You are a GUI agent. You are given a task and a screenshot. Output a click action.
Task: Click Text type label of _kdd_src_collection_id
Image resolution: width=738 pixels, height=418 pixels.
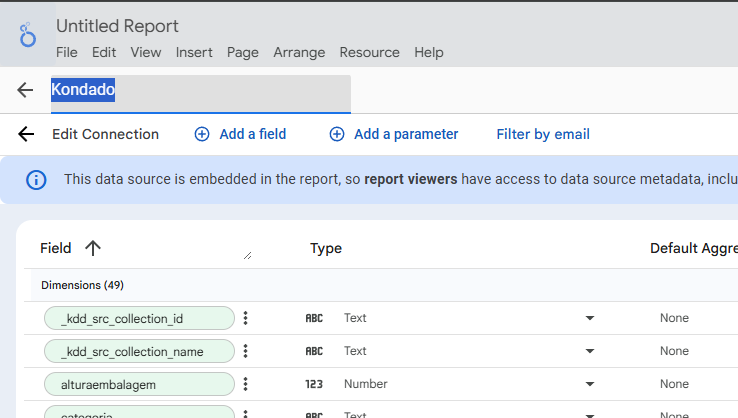(x=355, y=318)
